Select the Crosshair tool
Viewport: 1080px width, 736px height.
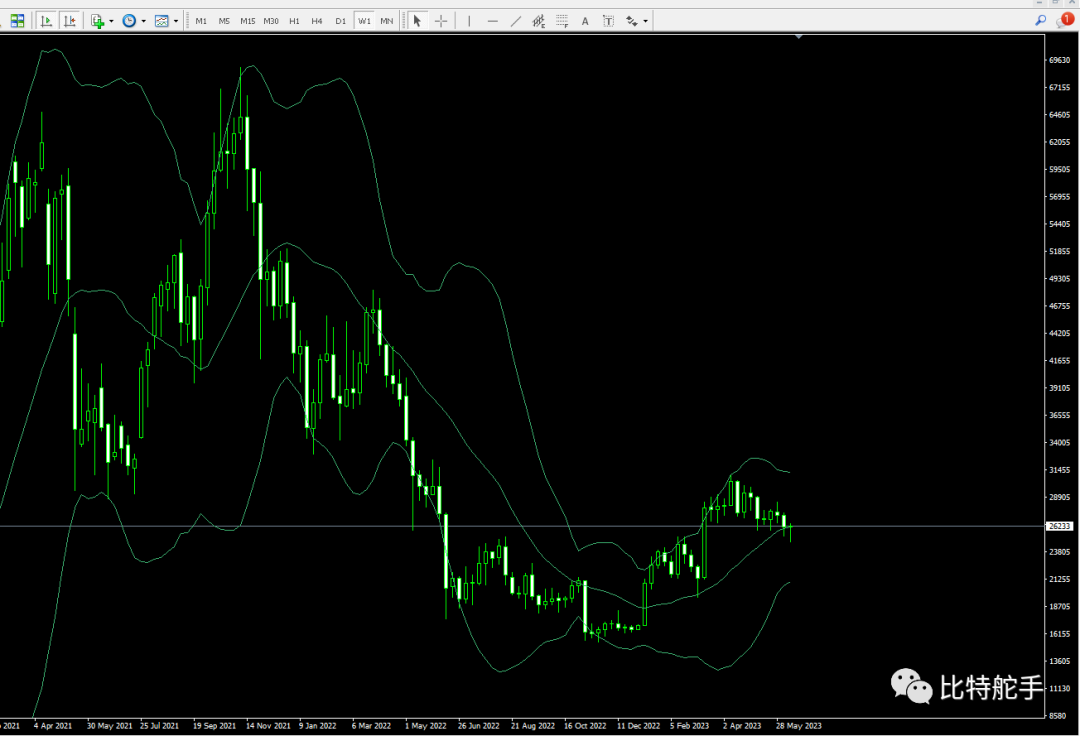click(441, 21)
